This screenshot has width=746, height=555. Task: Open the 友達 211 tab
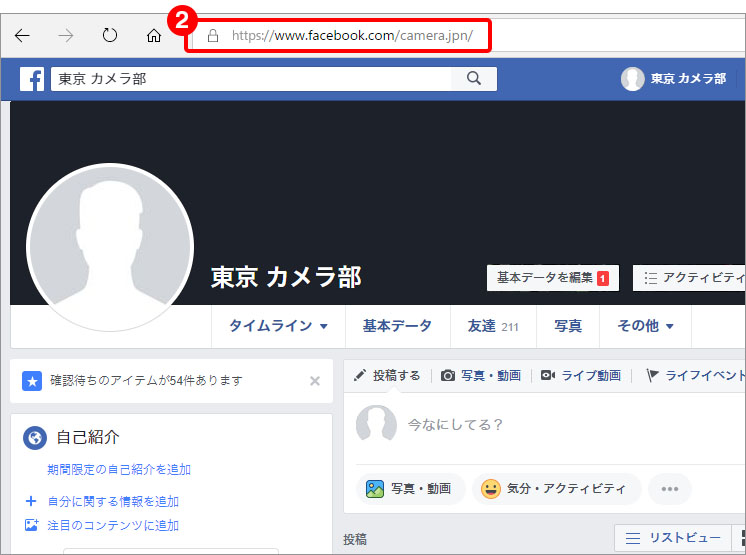click(x=493, y=326)
